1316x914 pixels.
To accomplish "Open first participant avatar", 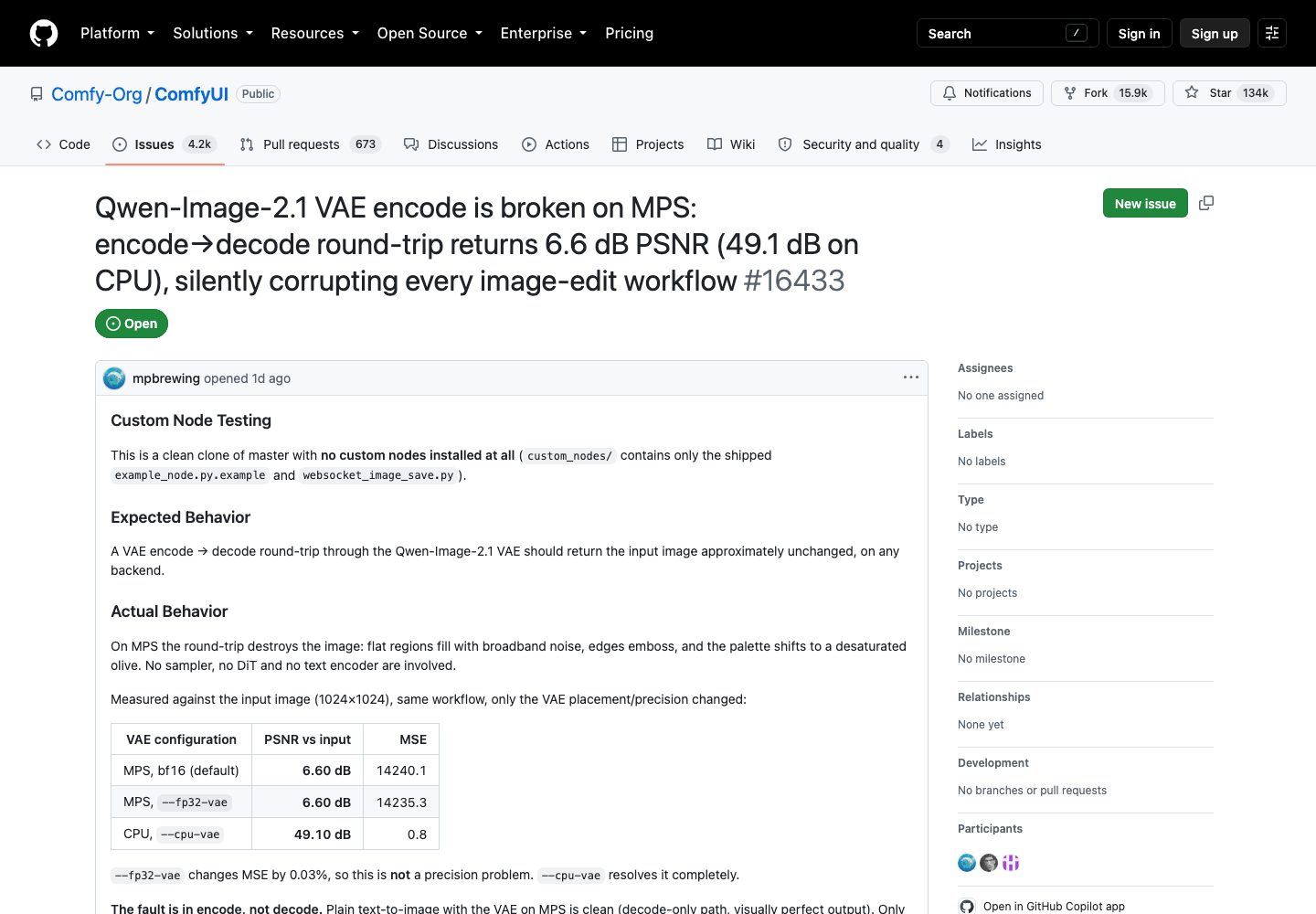I will [x=967, y=863].
